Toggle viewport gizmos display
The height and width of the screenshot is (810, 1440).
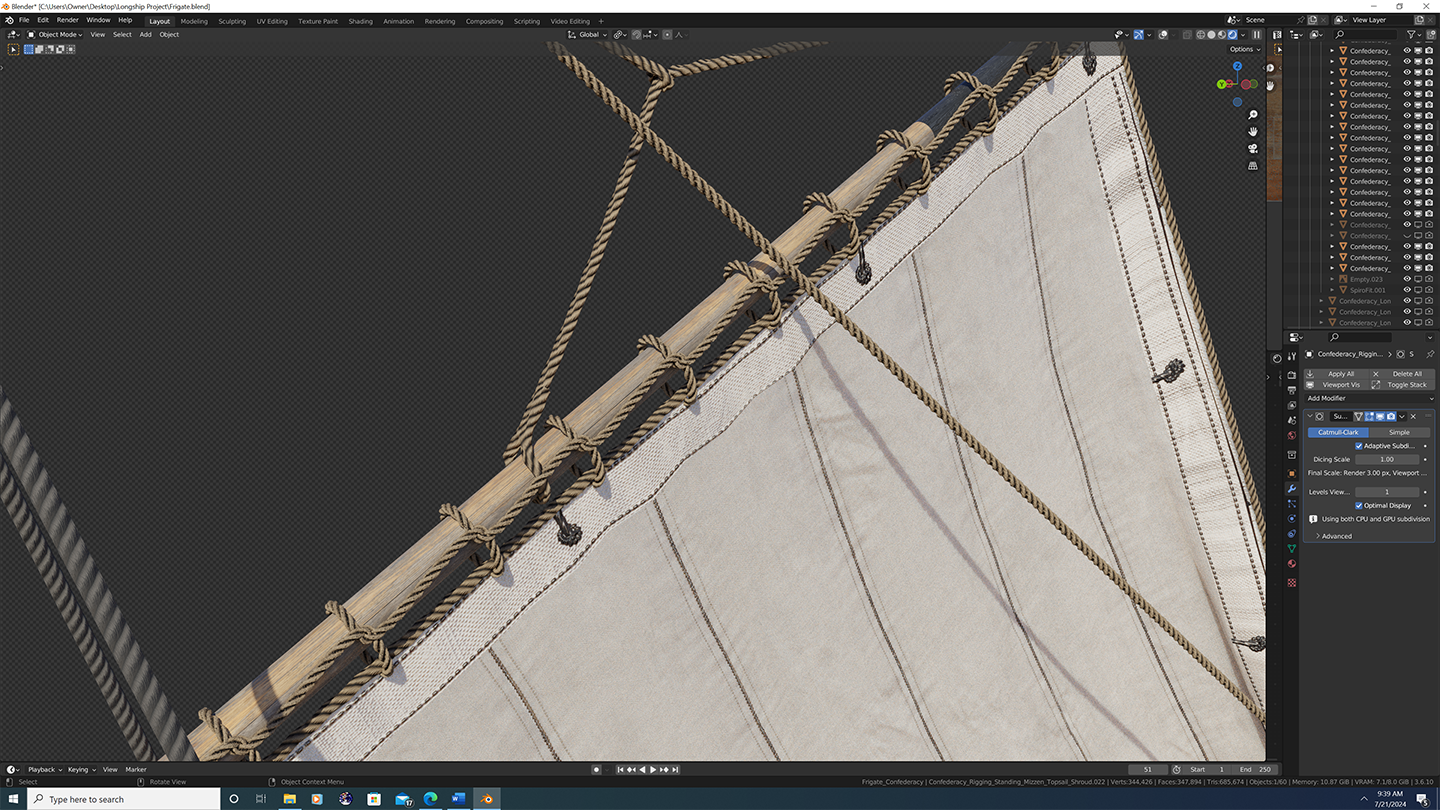[x=1139, y=35]
